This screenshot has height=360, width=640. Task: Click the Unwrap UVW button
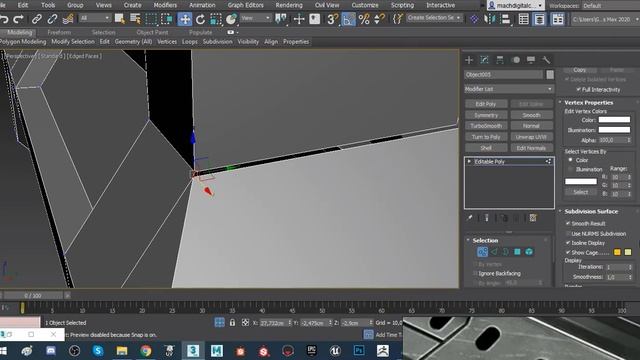pyautogui.click(x=531, y=137)
